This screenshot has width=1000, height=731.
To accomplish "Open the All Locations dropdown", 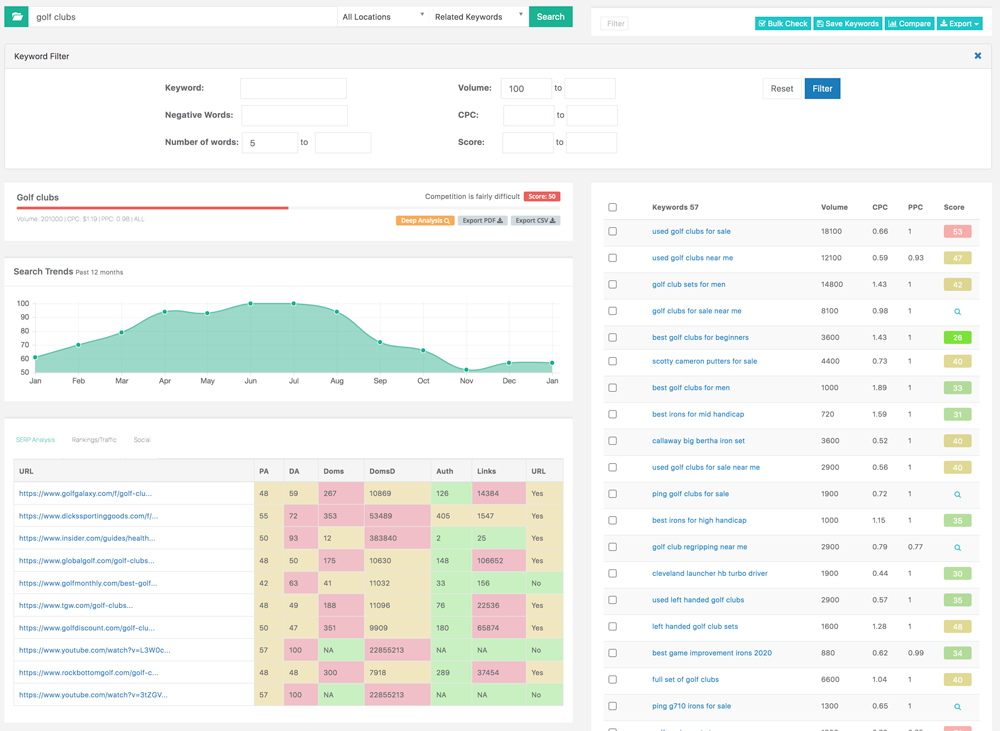I will click(x=383, y=17).
